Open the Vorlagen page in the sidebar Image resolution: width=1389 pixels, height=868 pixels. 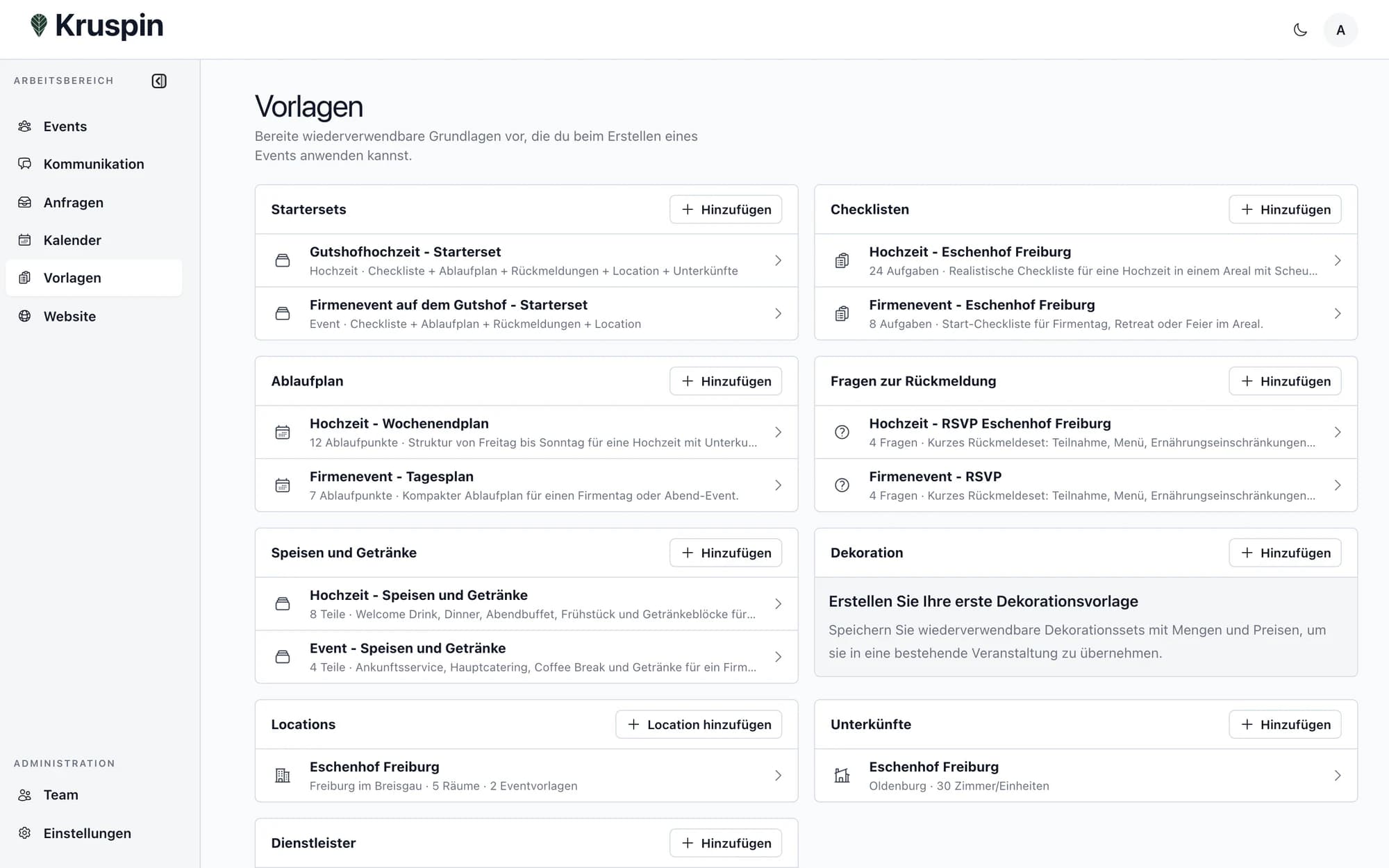click(94, 278)
